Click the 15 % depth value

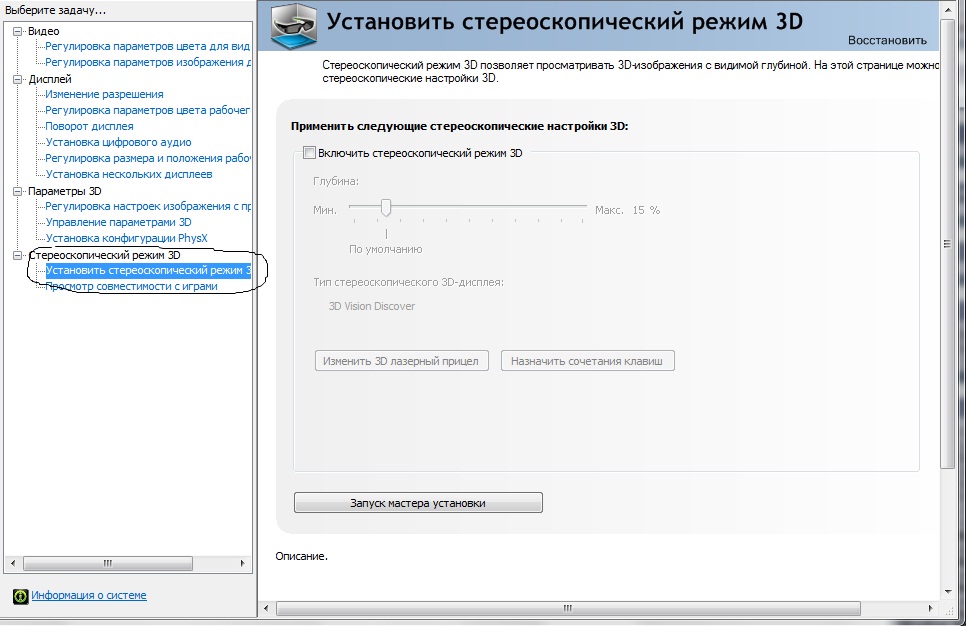pos(646,210)
